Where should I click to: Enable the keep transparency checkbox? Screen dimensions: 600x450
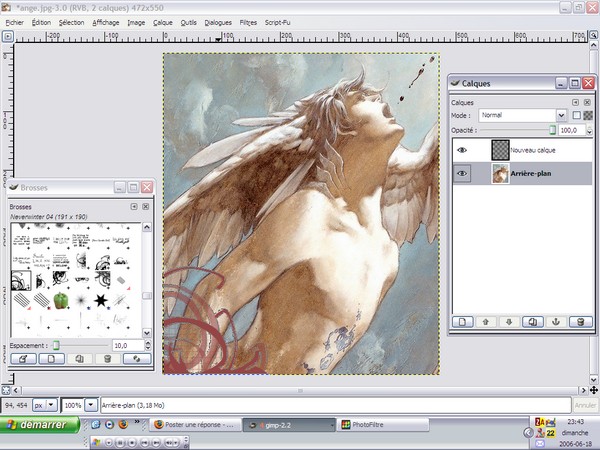point(575,115)
